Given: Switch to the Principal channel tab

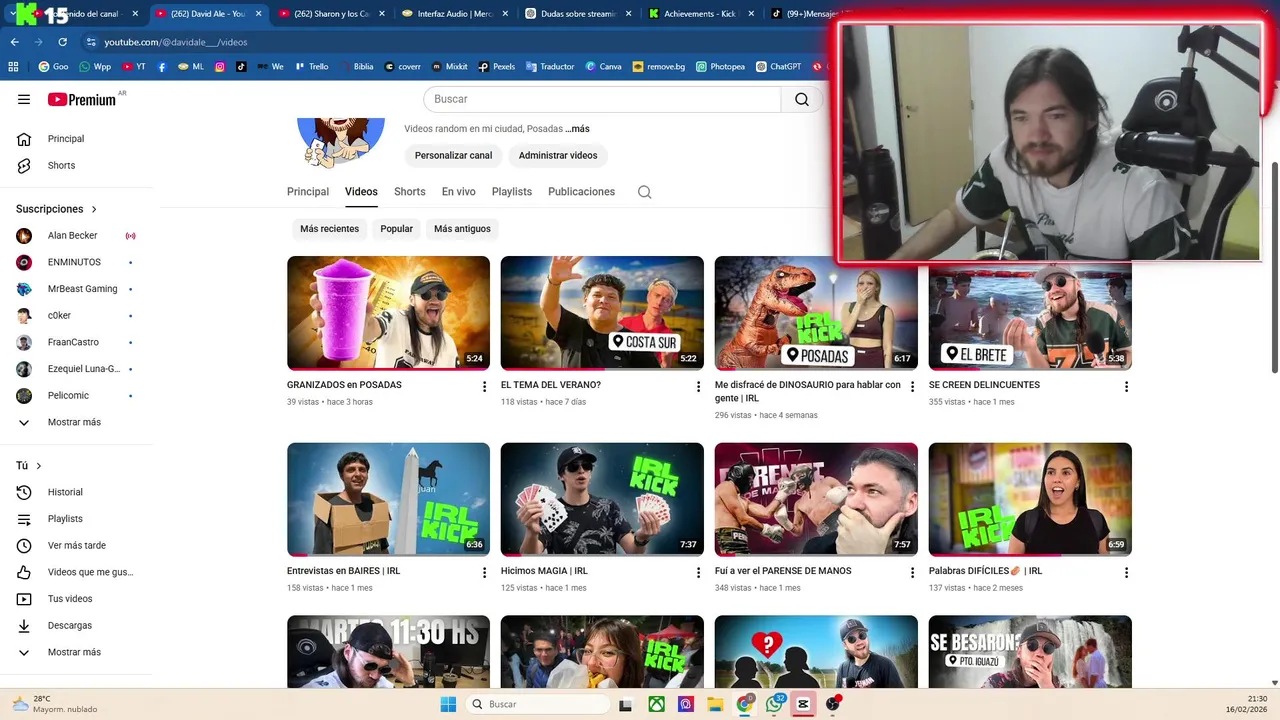Looking at the screenshot, I should pos(308,192).
